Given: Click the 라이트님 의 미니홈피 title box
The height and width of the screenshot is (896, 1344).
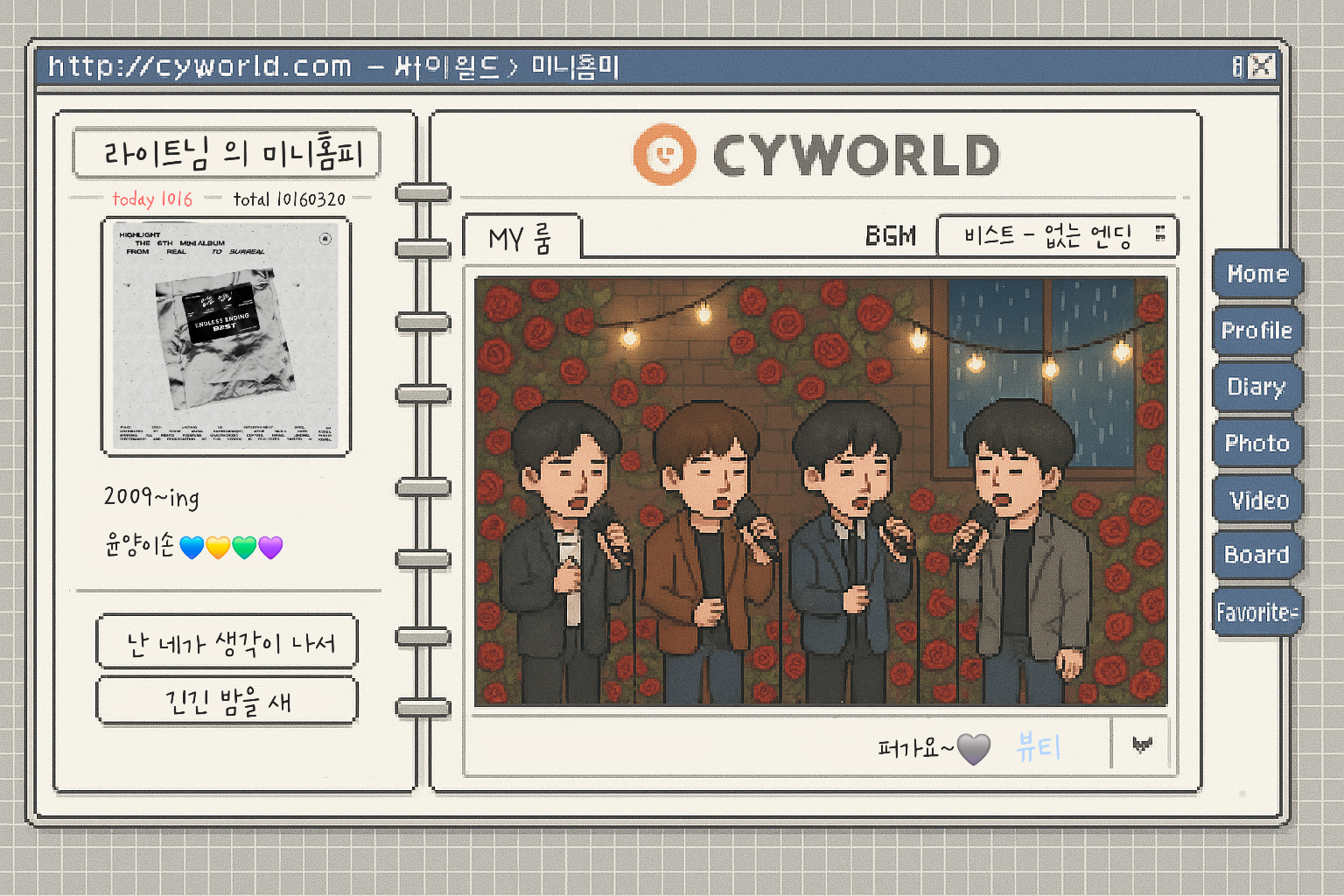Looking at the screenshot, I should [x=227, y=153].
